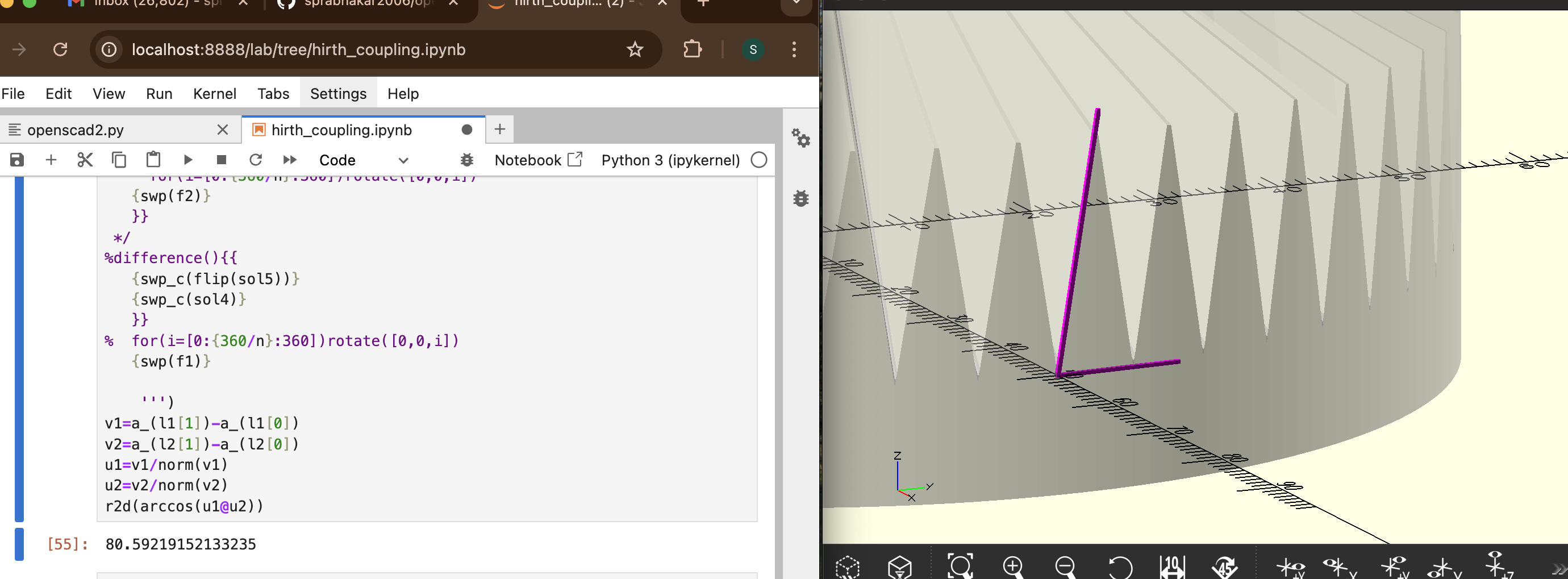The height and width of the screenshot is (579, 1568).
Task: Open the Kernel menu
Action: point(214,94)
